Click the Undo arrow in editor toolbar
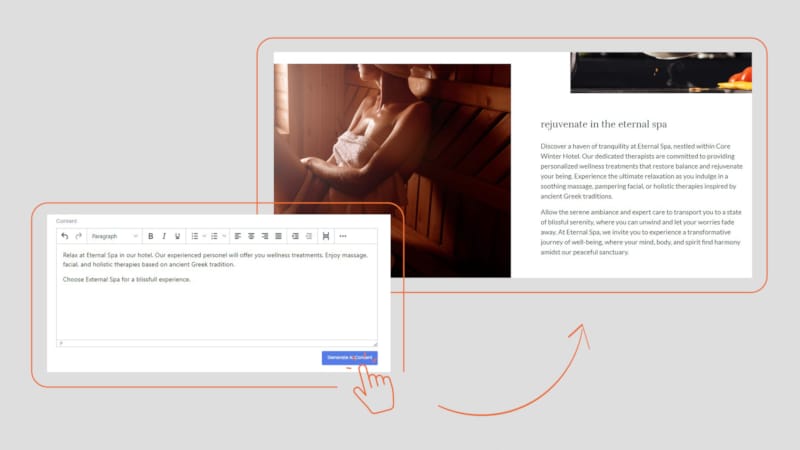 65,236
